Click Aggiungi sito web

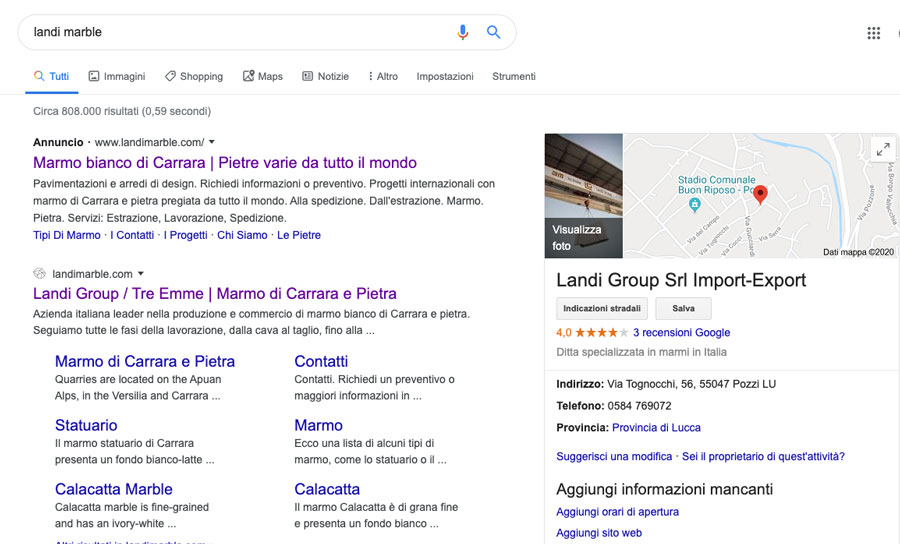(599, 533)
